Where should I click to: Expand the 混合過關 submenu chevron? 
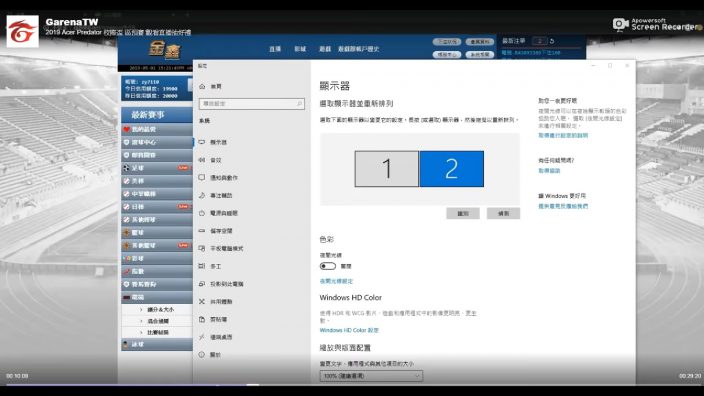pos(141,321)
